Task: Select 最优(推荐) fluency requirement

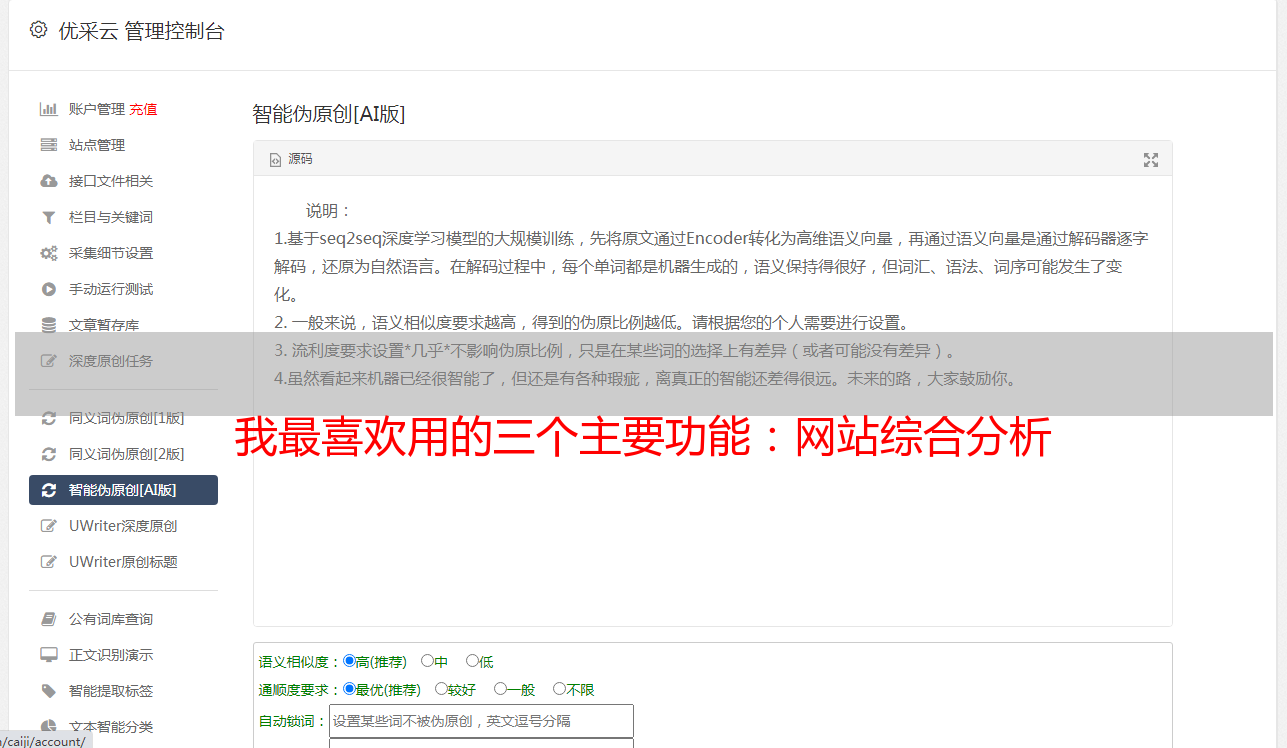Action: click(x=349, y=689)
